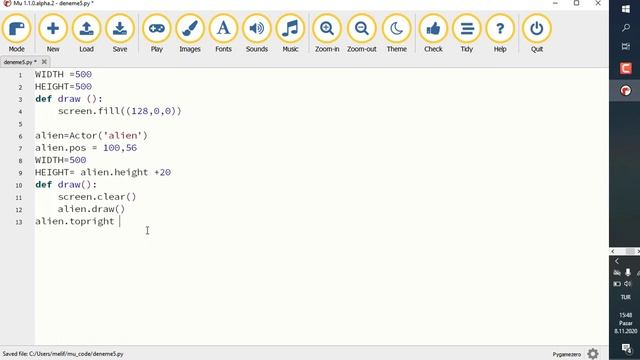This screenshot has width=640, height=360.
Task: Toggle the Theme (moon) button
Action: (x=396, y=33)
